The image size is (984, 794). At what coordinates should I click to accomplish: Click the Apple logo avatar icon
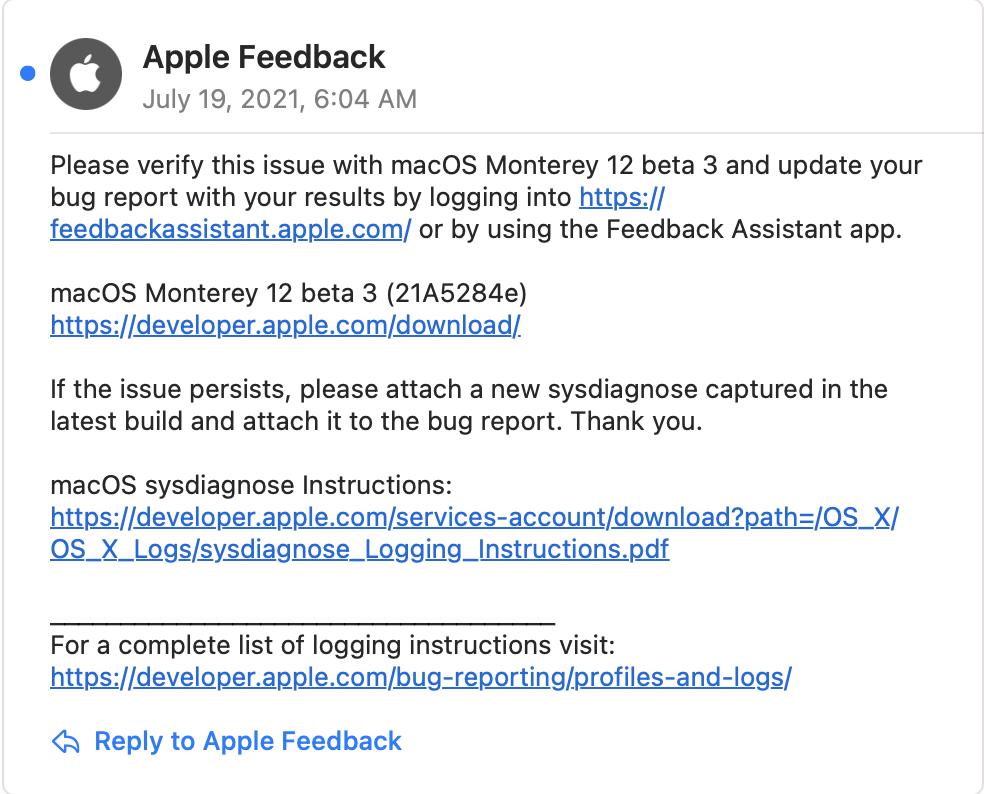coord(86,74)
